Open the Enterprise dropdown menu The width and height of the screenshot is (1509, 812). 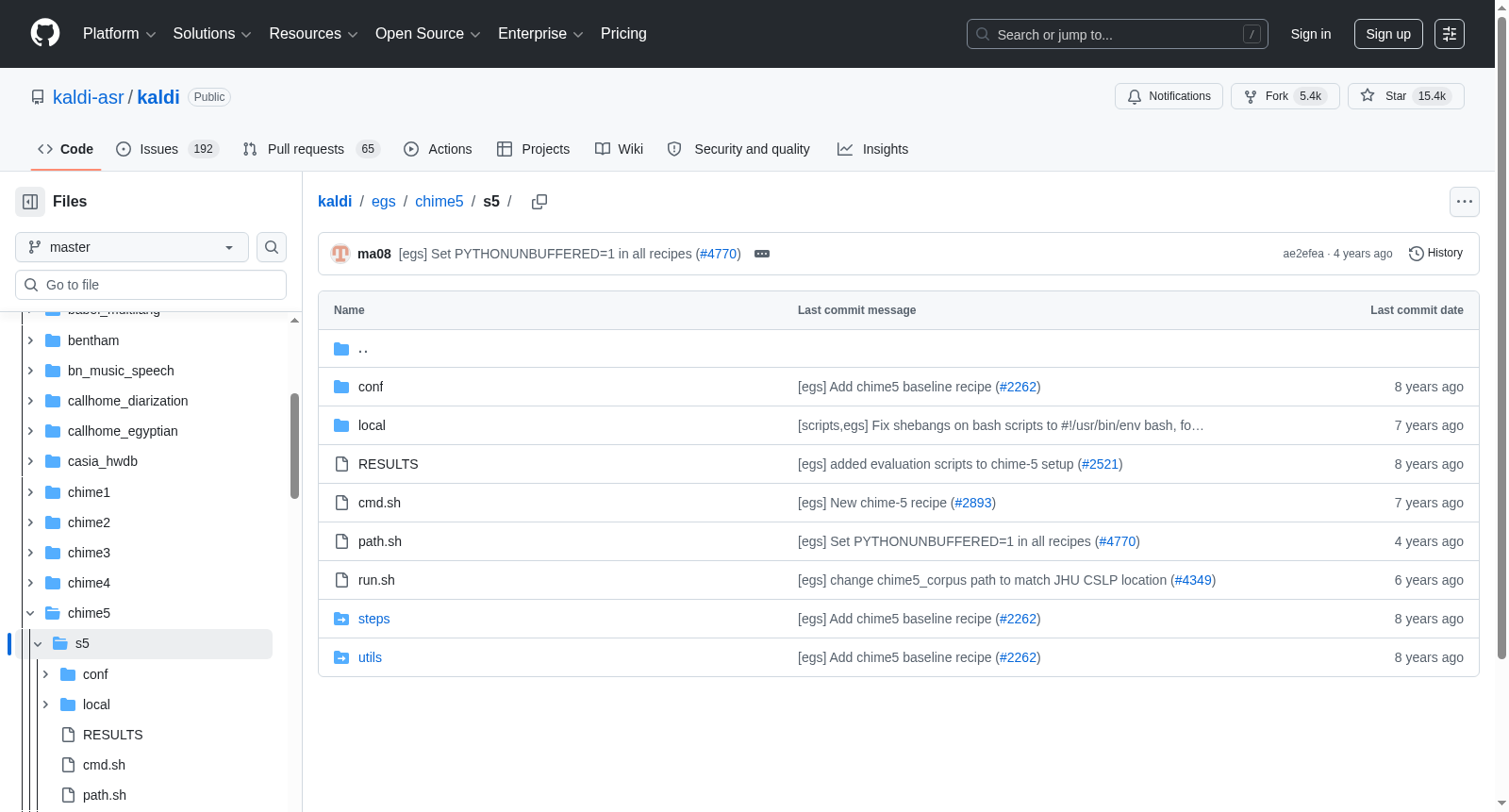click(x=540, y=34)
